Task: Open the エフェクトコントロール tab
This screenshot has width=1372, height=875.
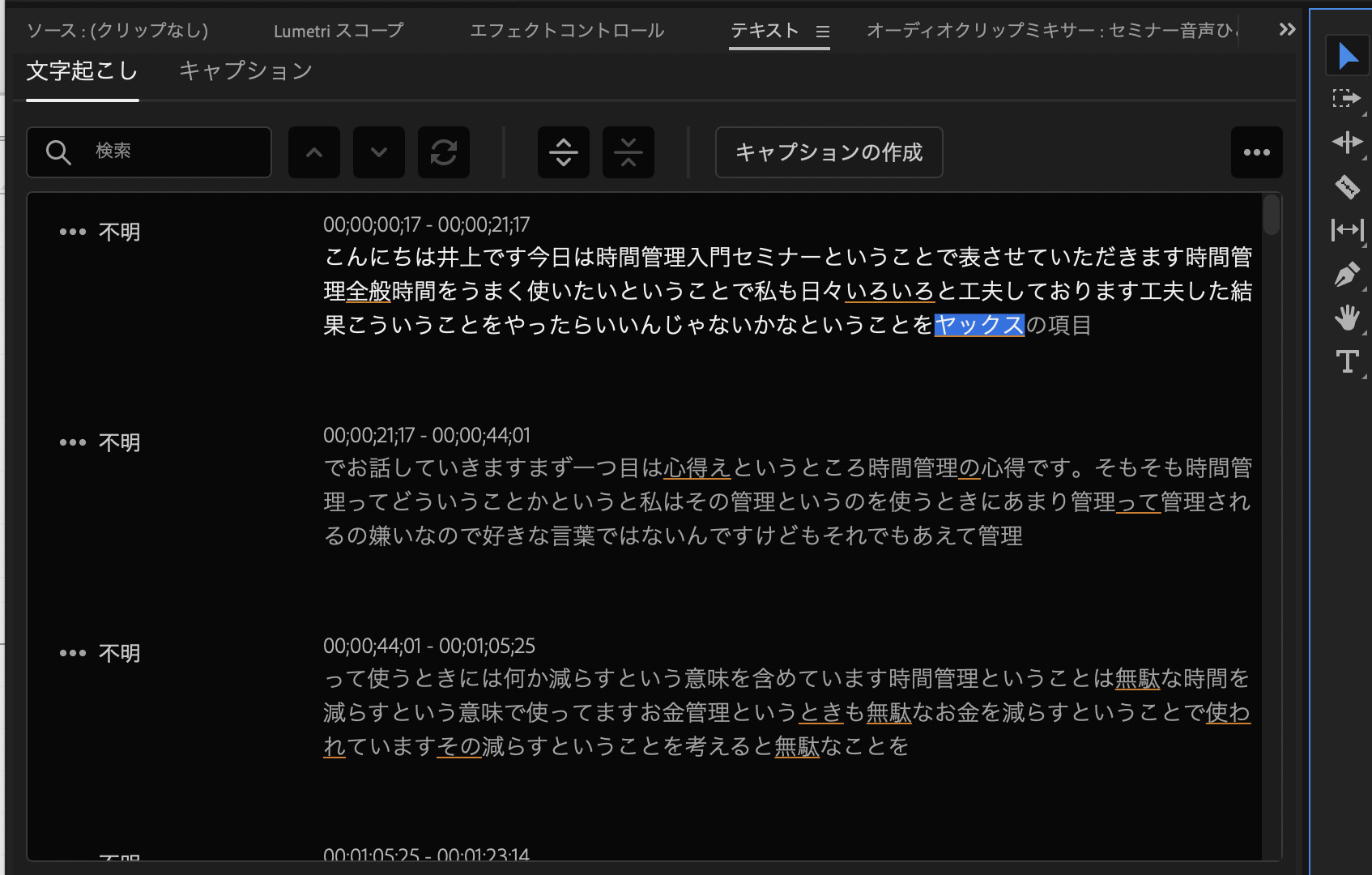Action: [567, 31]
